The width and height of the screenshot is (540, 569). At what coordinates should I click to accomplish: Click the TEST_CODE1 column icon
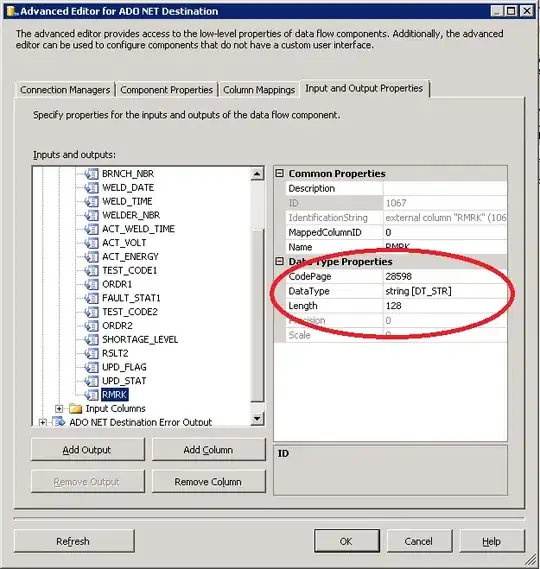[91, 271]
